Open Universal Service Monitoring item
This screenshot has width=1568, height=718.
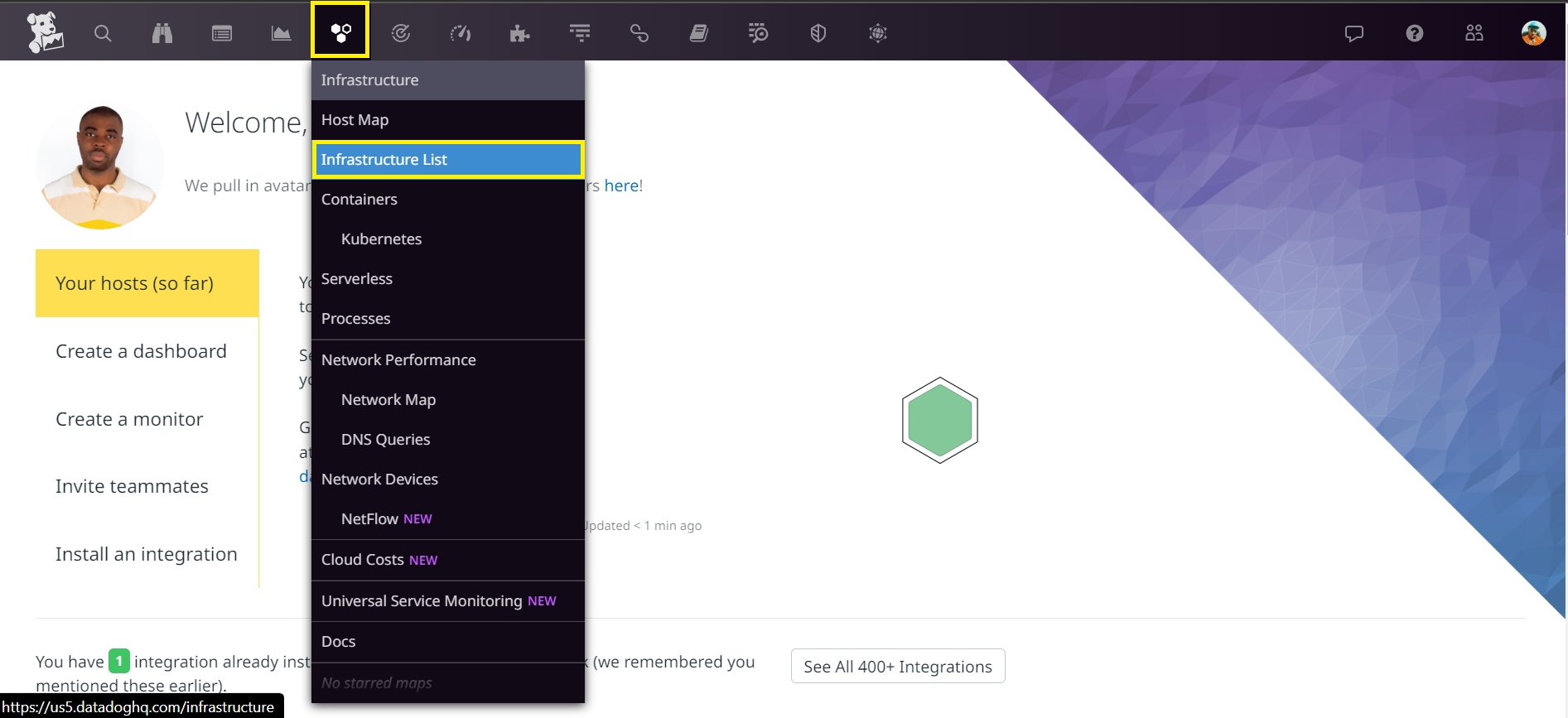448,601
